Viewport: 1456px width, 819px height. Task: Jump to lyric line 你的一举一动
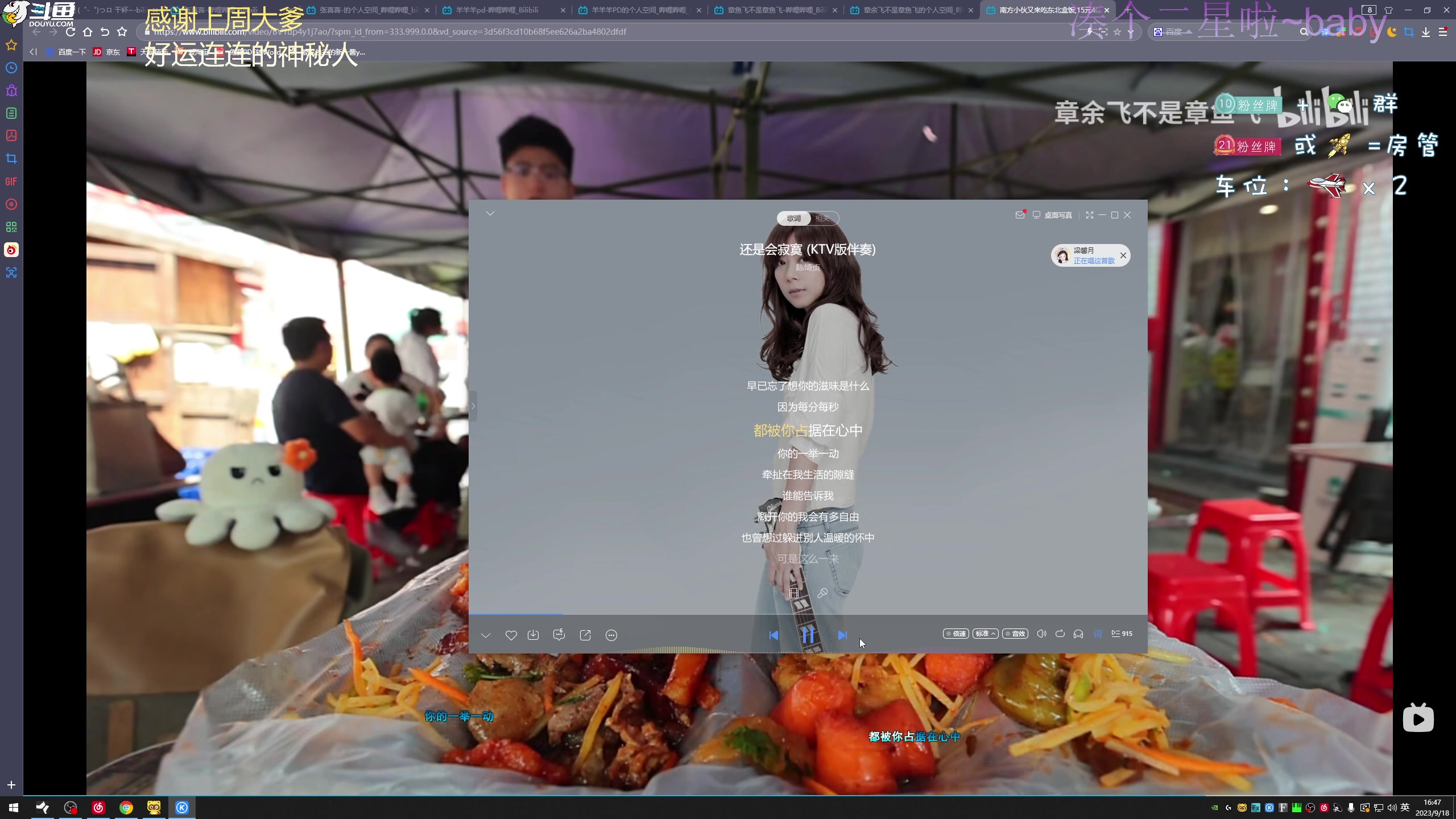click(808, 454)
